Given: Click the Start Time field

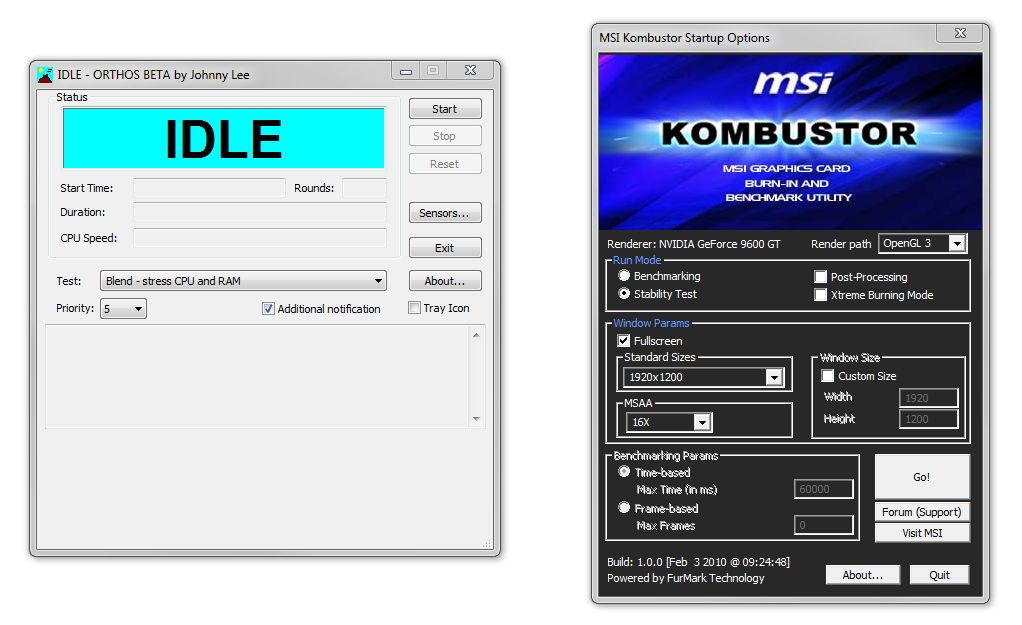Looking at the screenshot, I should click(x=209, y=188).
